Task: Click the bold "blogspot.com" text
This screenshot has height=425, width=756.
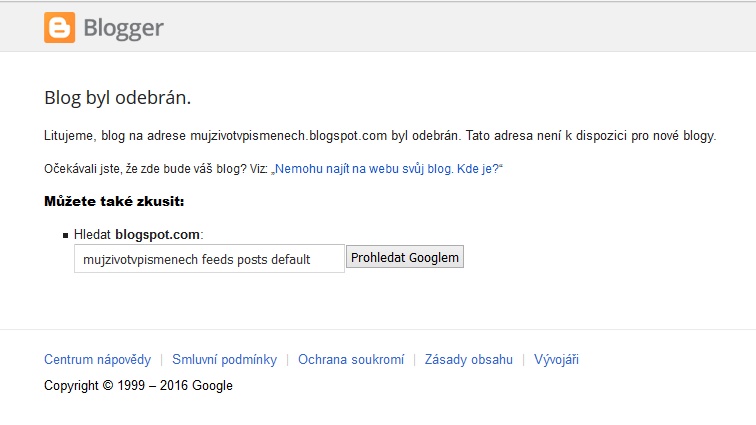Action: click(158, 234)
